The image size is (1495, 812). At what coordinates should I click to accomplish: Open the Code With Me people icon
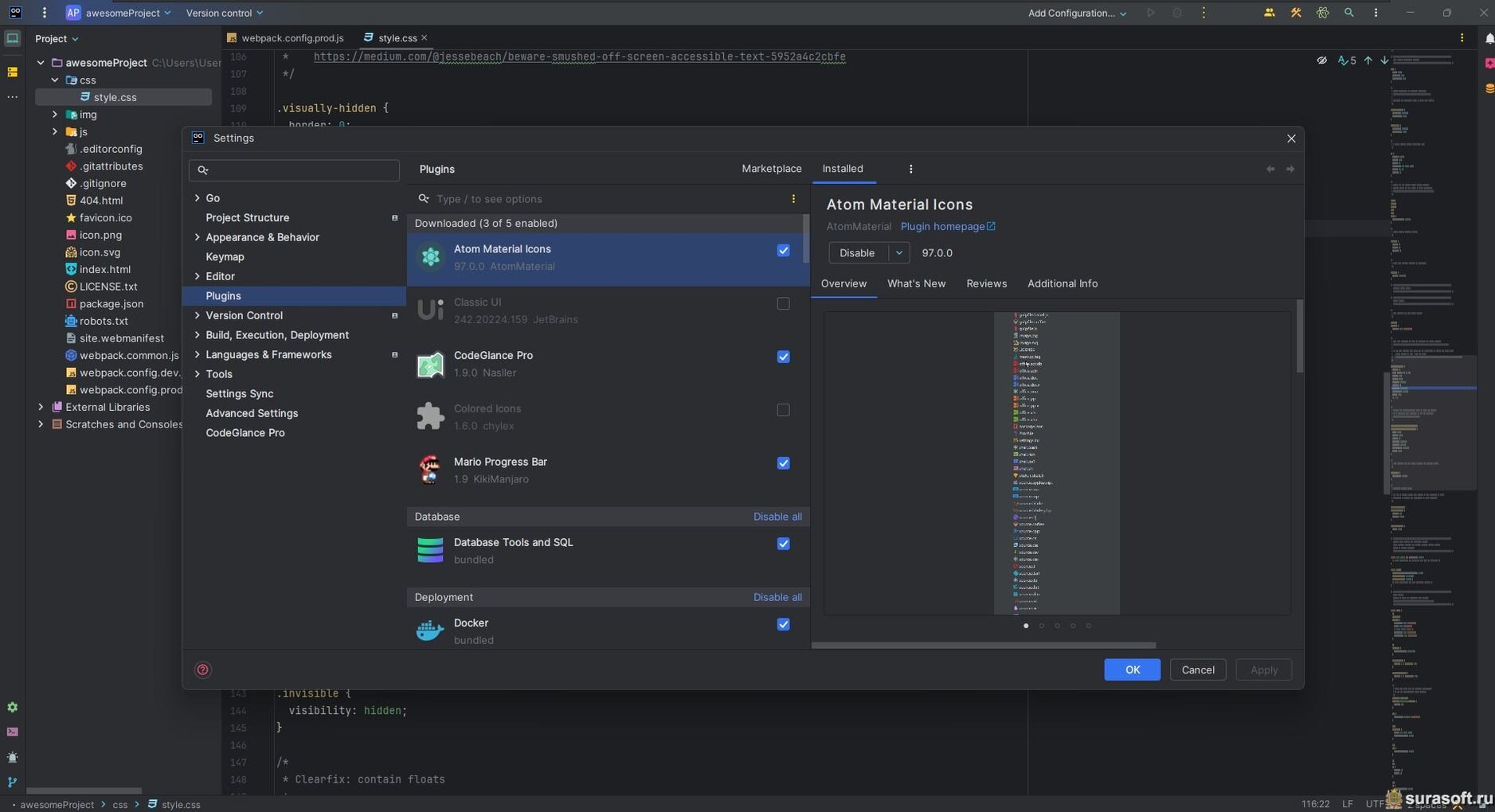pos(1269,13)
